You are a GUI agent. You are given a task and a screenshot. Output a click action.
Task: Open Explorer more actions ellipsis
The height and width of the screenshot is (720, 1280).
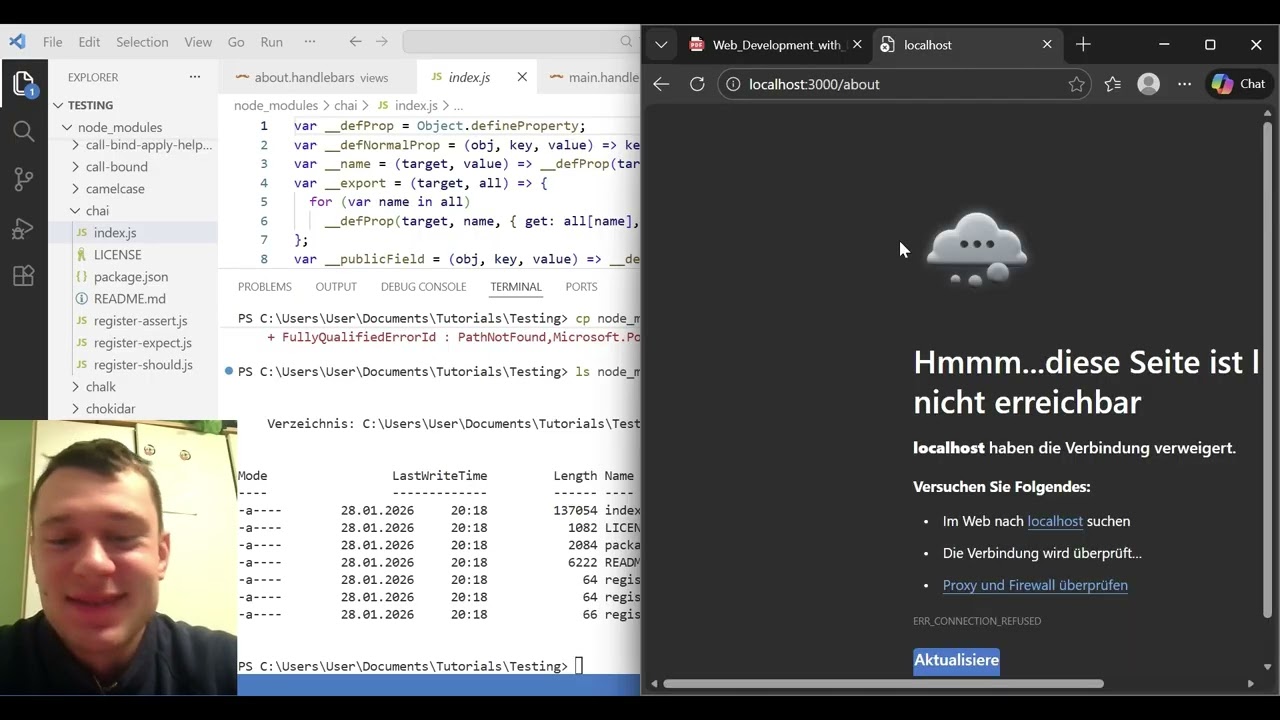(x=195, y=77)
